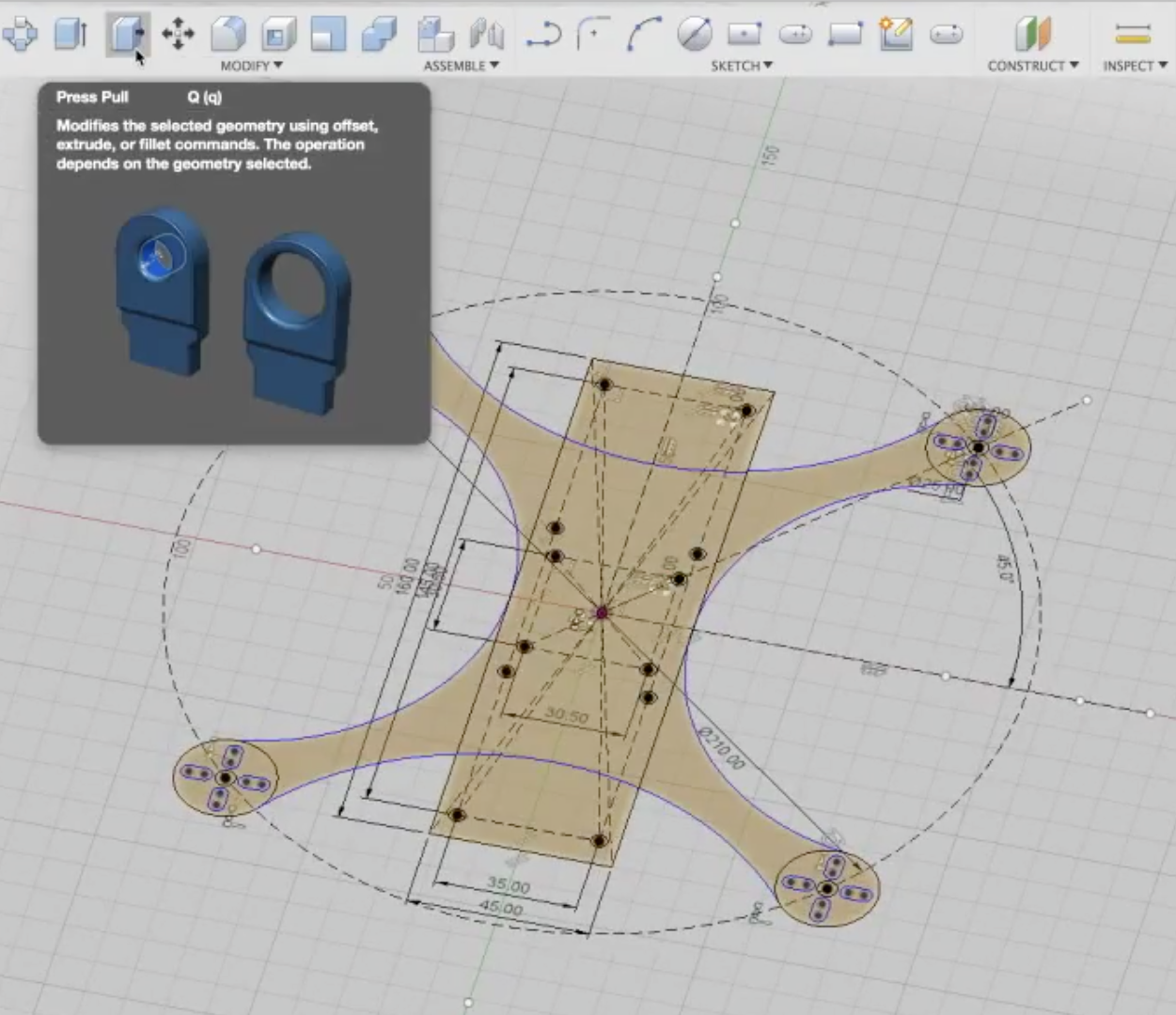
Task: Open the INSPECT panel menu
Action: 1133,66
